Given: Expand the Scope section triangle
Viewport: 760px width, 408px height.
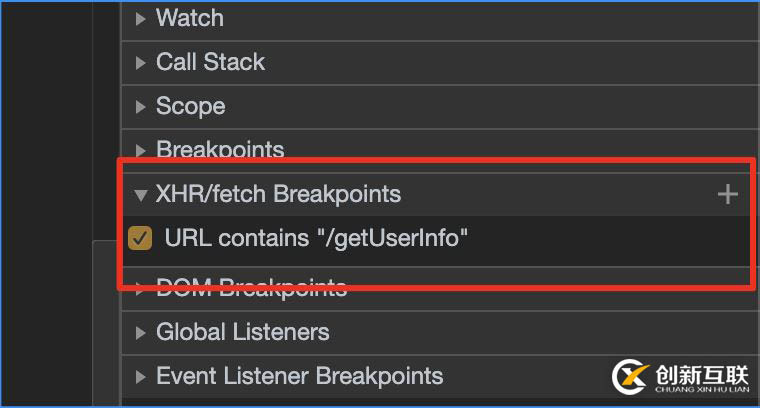Looking at the screenshot, I should [140, 106].
